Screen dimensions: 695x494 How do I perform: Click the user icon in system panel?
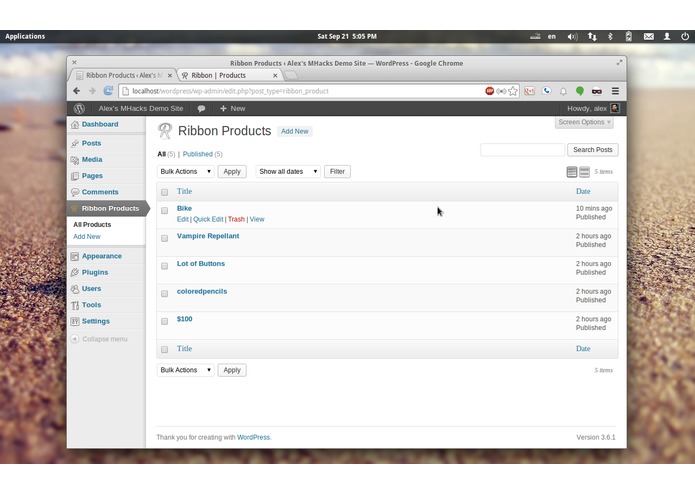(667, 36)
